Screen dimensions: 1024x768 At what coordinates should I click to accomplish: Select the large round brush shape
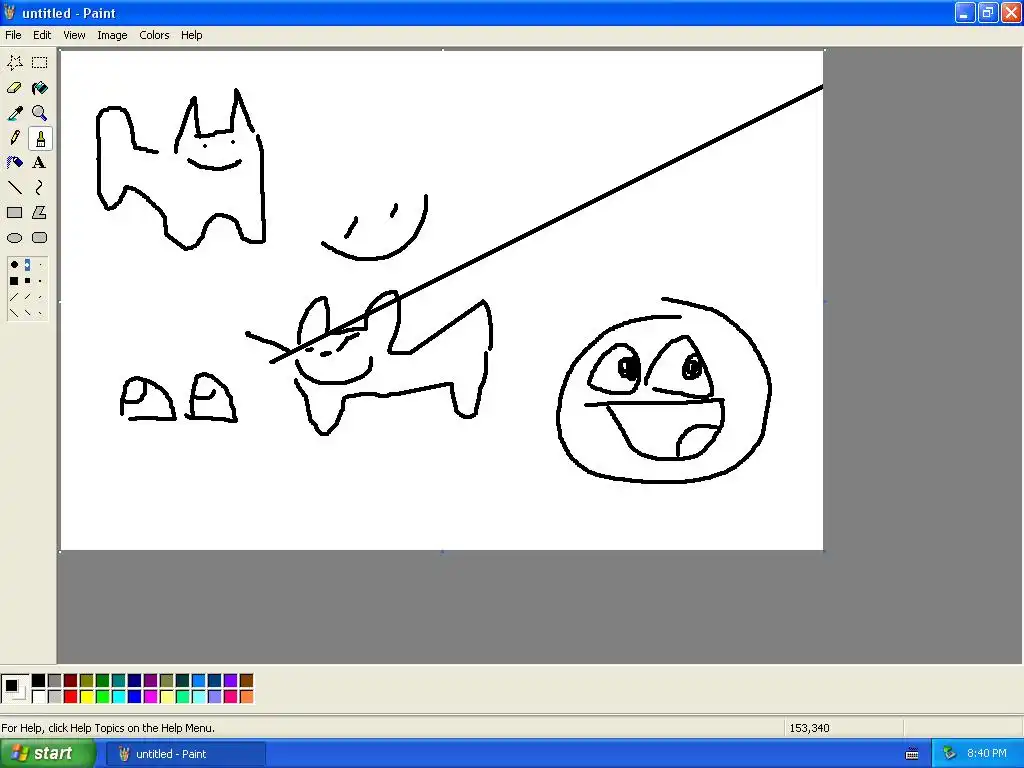tap(14, 265)
